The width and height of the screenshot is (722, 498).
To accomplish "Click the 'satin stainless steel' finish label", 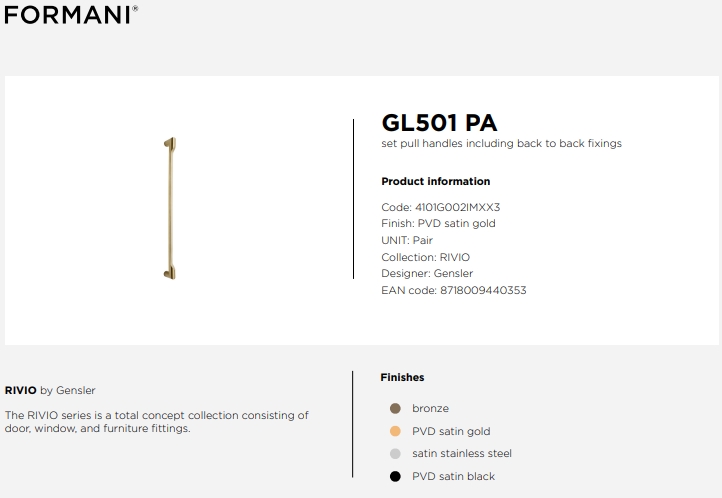I will tap(461, 454).
